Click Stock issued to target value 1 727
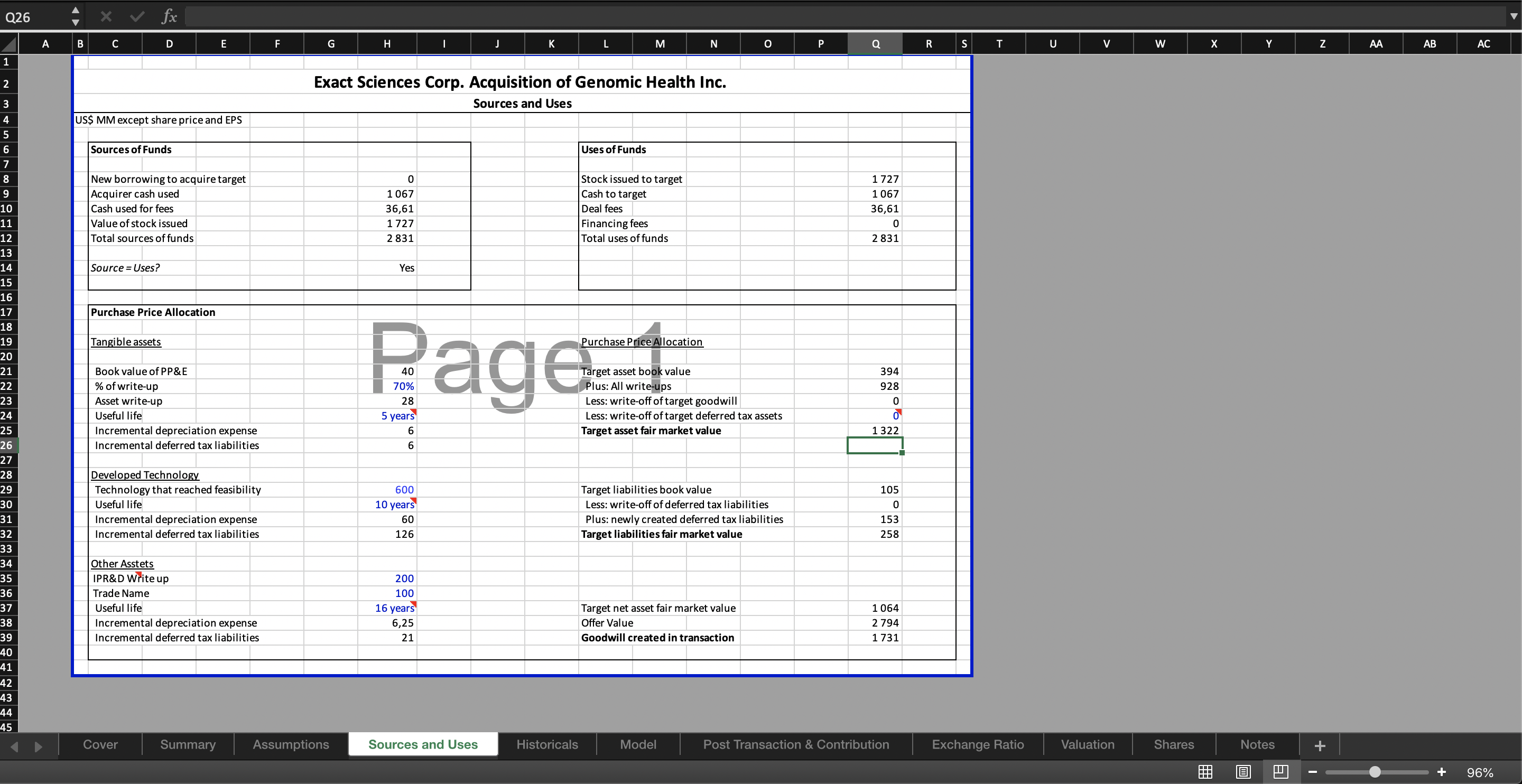Viewport: 1522px width, 784px height. point(875,179)
